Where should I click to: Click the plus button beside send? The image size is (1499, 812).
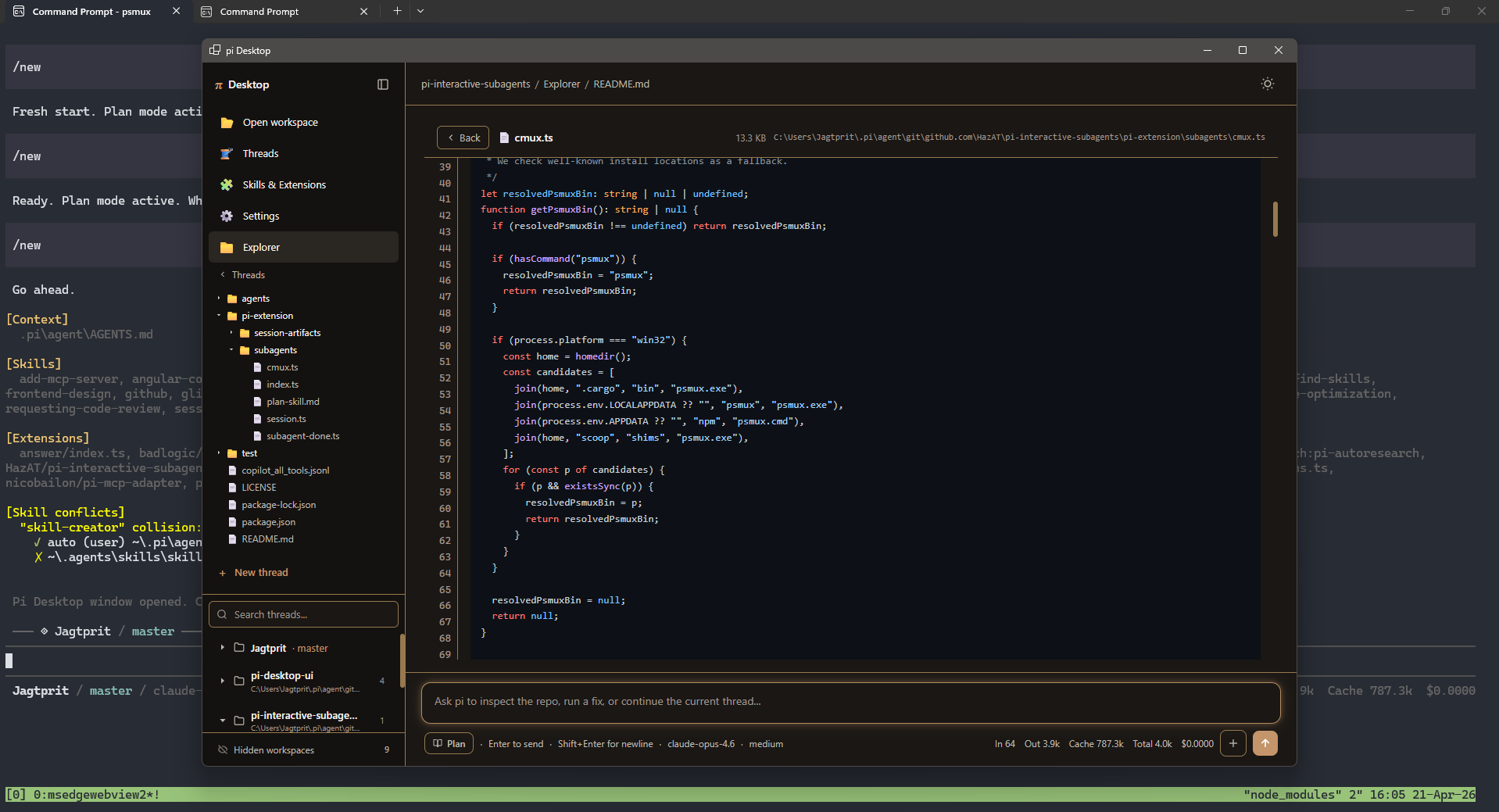(x=1233, y=743)
